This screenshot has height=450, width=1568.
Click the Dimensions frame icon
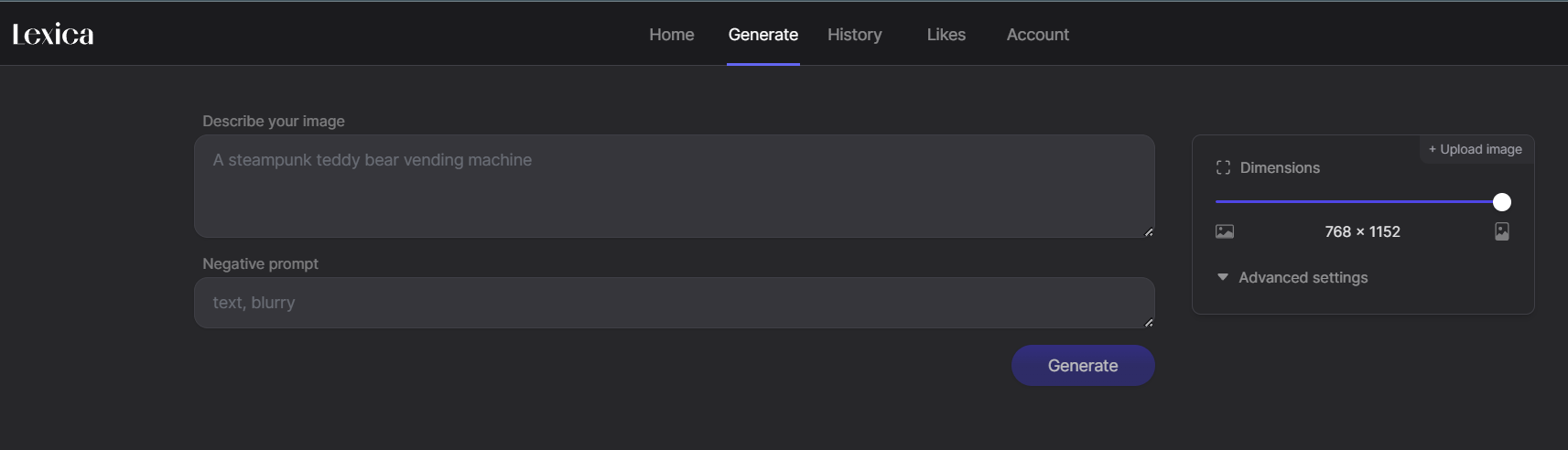pos(1223,167)
